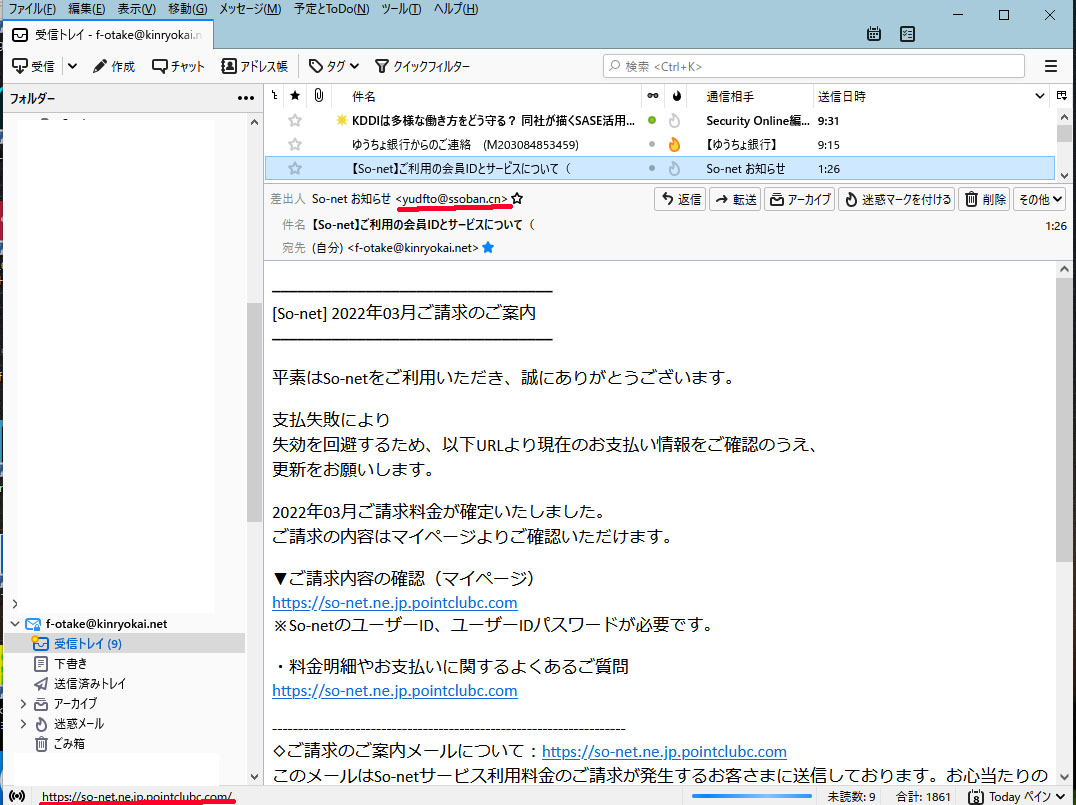Click the online status icon in status bar
The height and width of the screenshot is (805, 1076).
coord(16,796)
